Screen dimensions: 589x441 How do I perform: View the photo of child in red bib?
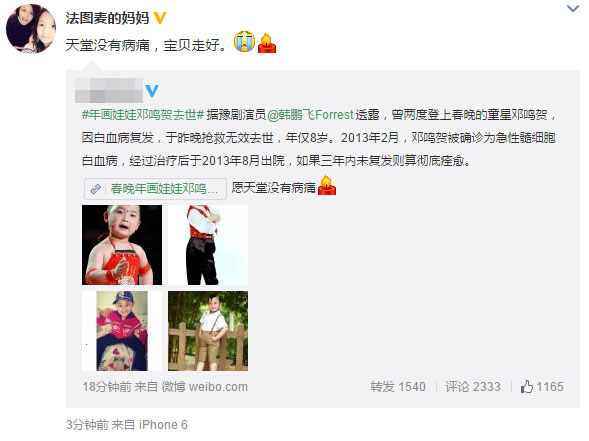(x=122, y=245)
